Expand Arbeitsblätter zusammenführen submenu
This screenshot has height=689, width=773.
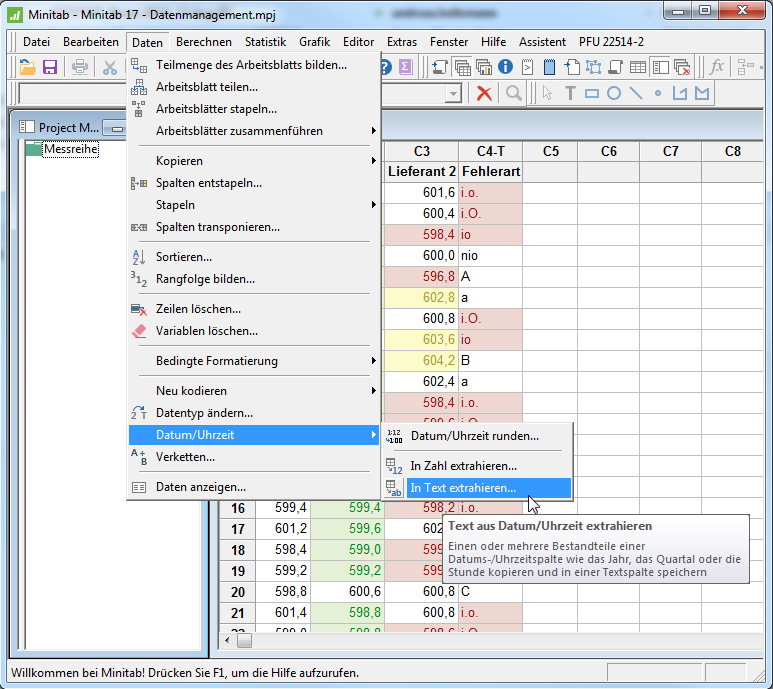pos(254,131)
